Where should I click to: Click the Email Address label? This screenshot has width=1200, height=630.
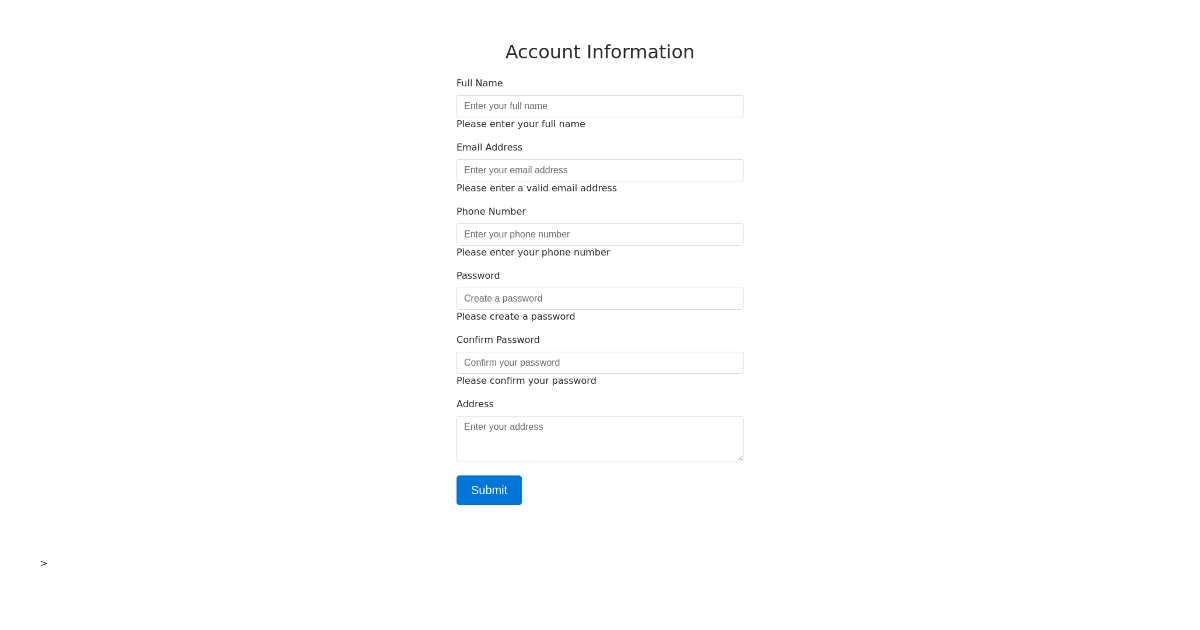coord(490,147)
